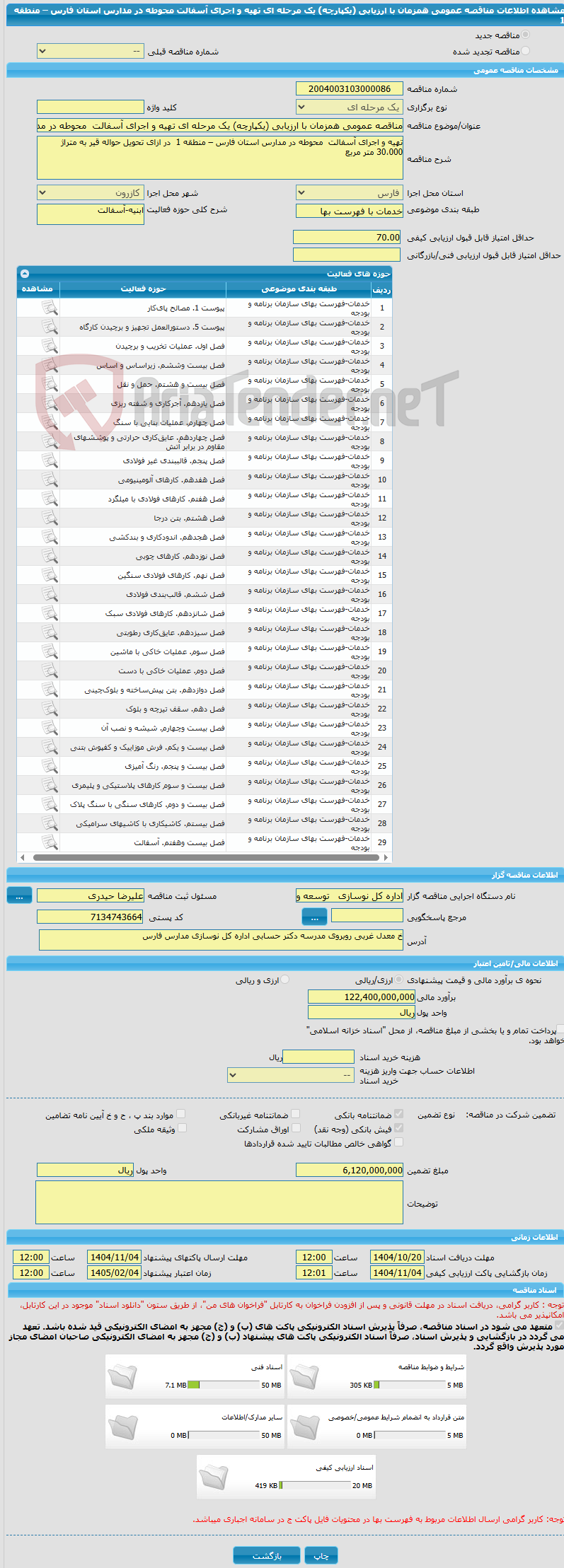The height and width of the screenshot is (1568, 564).
Task: Click the شرح مناقصه text area
Action: click(219, 158)
